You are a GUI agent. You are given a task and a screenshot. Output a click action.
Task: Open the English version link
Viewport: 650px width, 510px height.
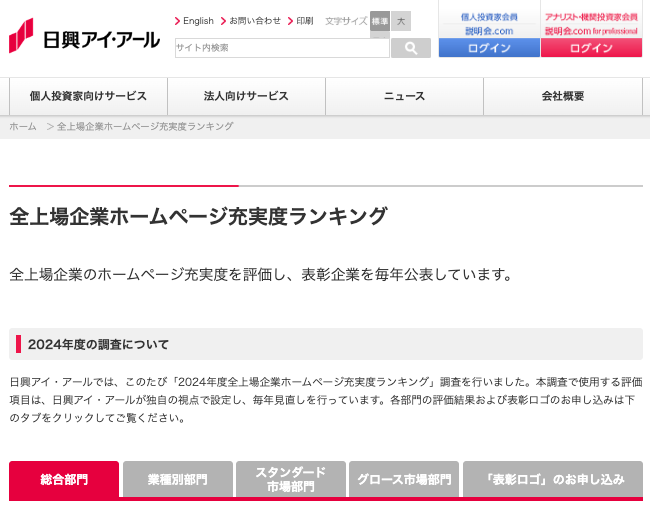click(x=198, y=21)
